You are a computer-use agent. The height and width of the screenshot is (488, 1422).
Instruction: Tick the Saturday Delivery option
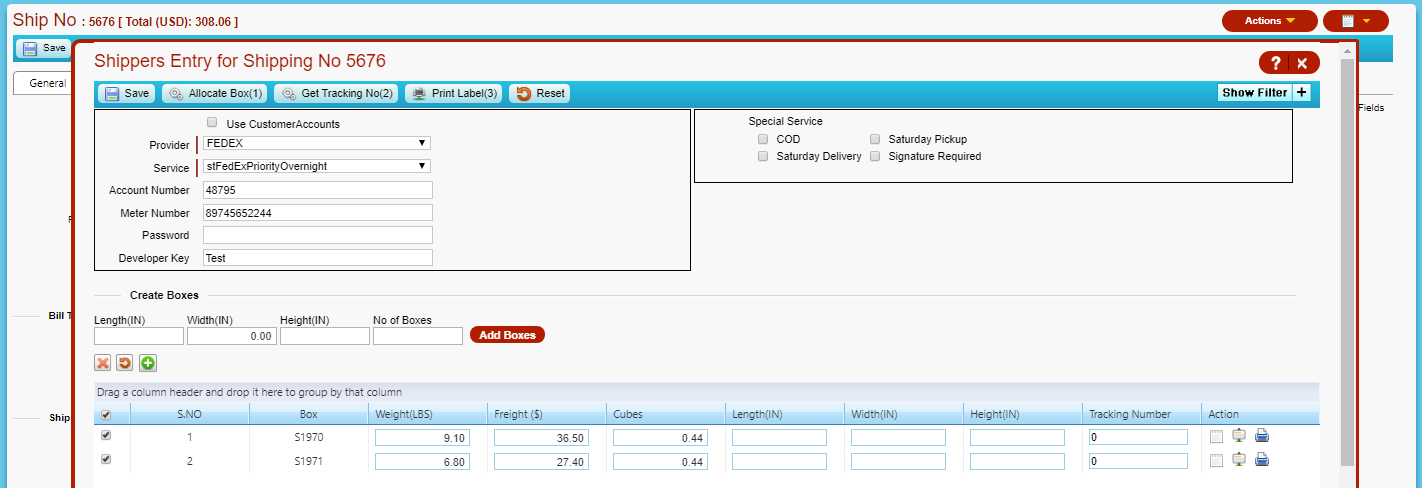763,156
